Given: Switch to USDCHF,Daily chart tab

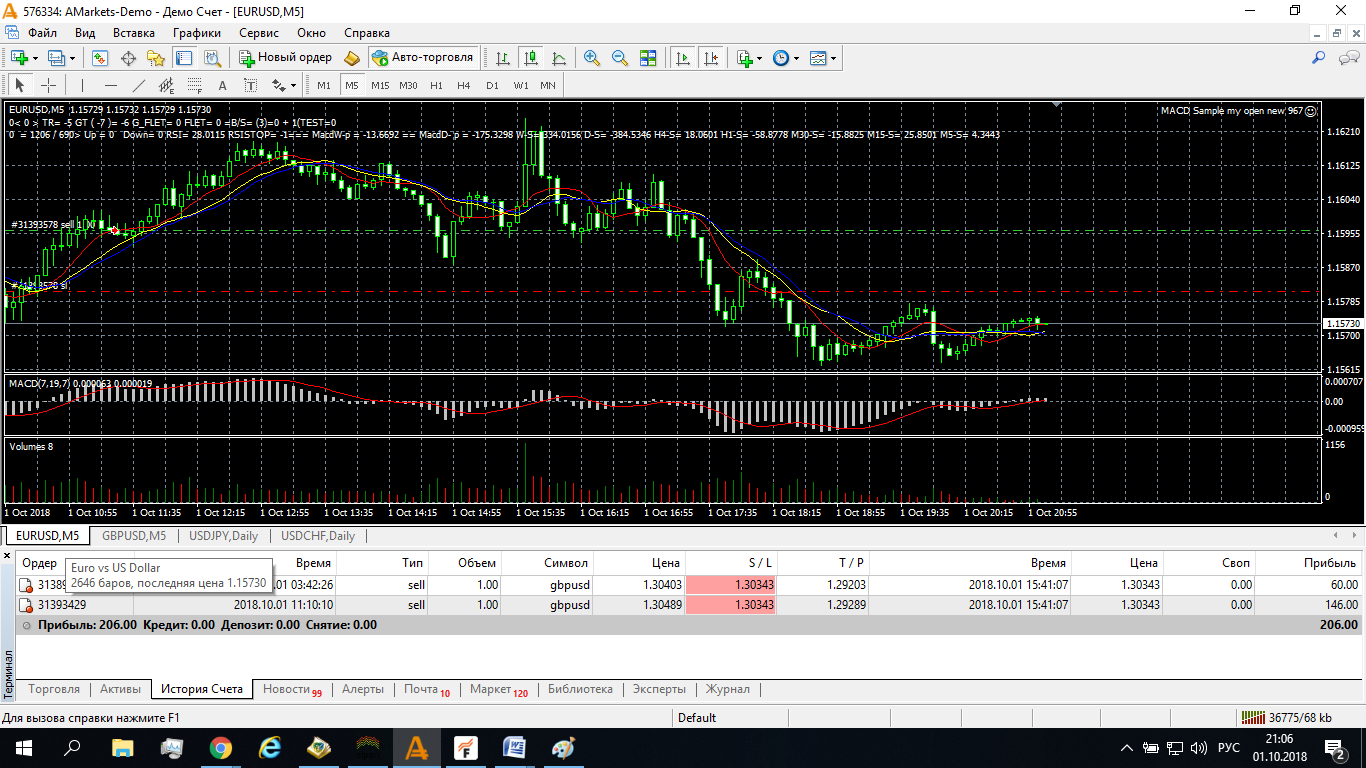Looking at the screenshot, I should pyautogui.click(x=318, y=536).
